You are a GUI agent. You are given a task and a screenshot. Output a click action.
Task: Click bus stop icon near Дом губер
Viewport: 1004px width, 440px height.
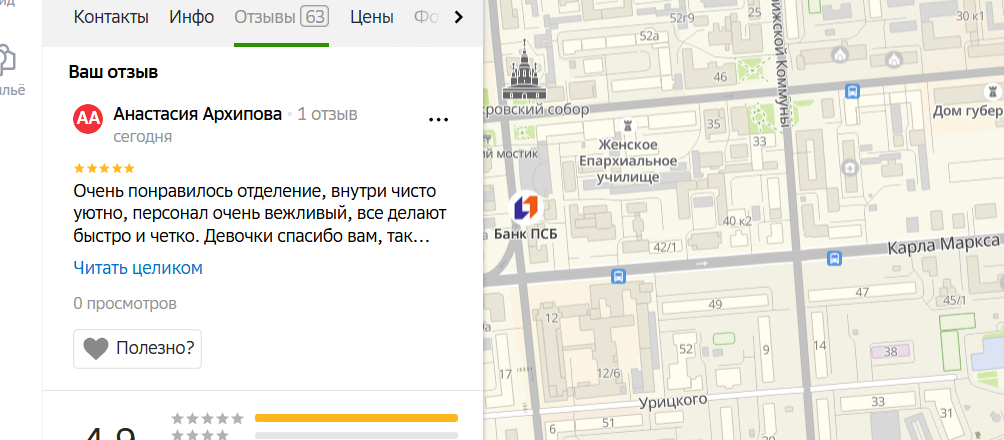(x=852, y=91)
